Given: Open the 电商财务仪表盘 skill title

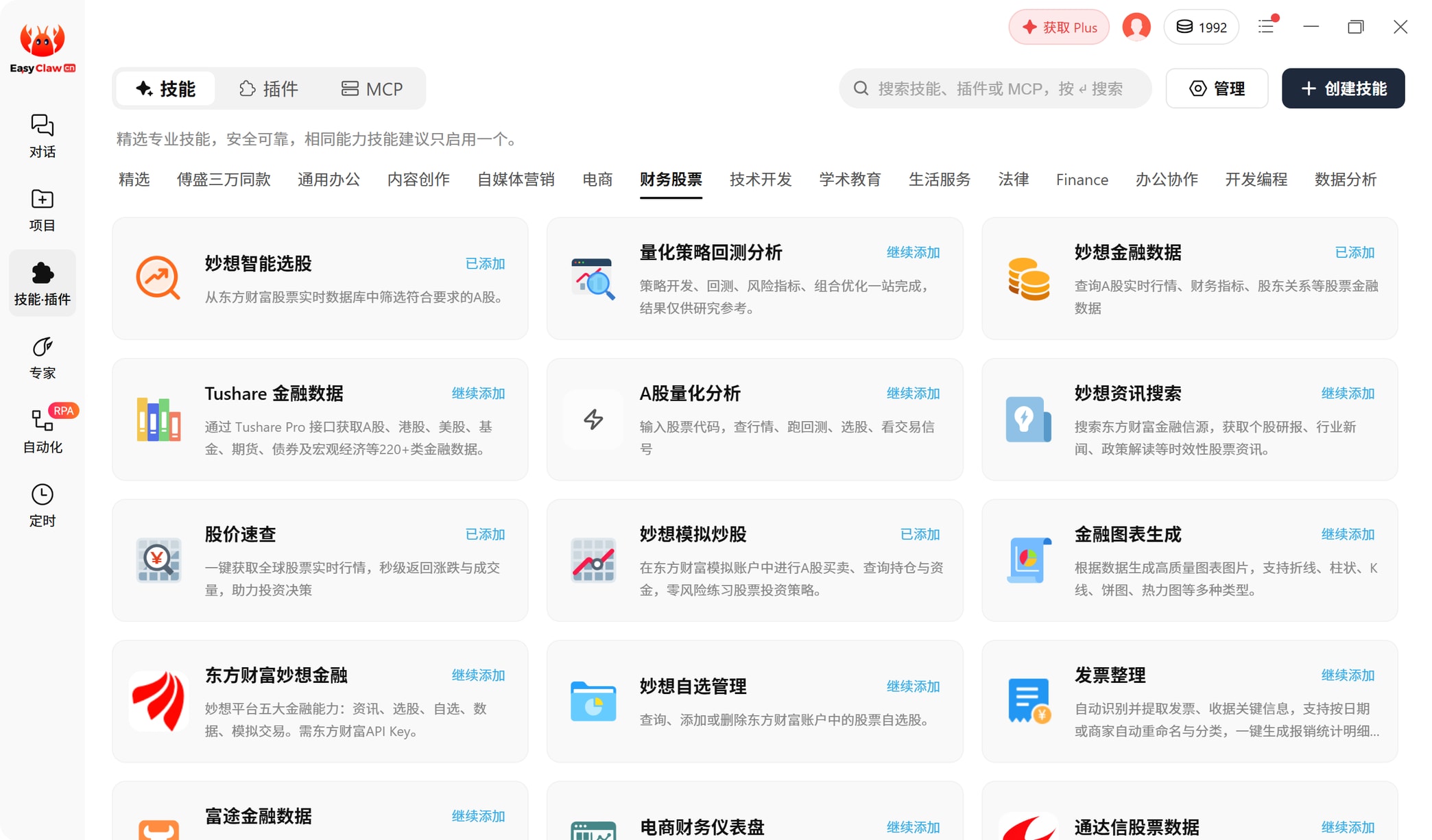Looking at the screenshot, I should click(x=702, y=827).
